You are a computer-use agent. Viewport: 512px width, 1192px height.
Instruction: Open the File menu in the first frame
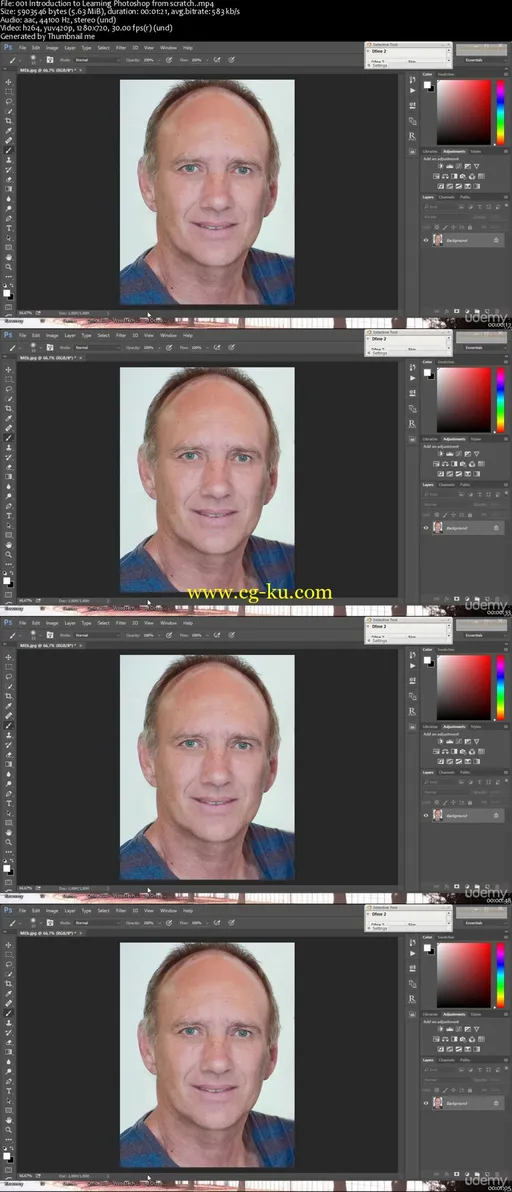[23, 47]
